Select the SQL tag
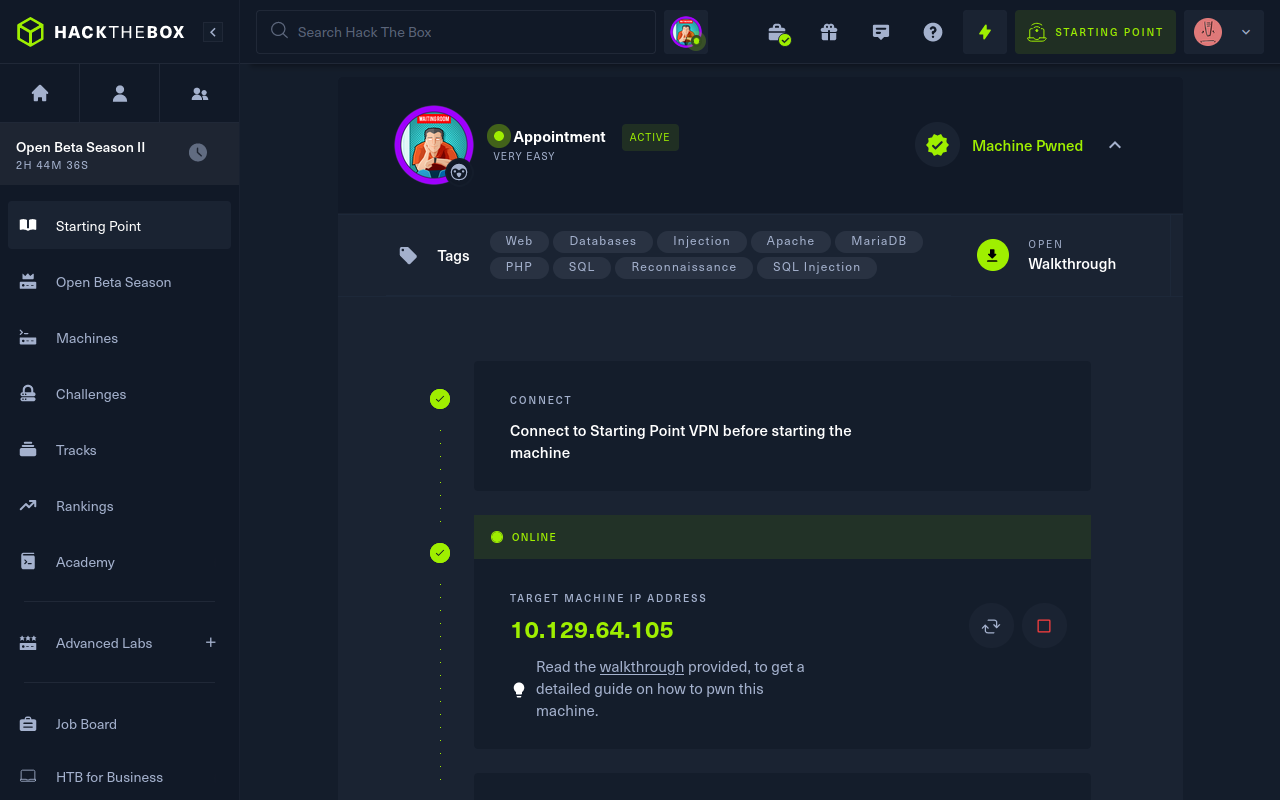1280x800 pixels. pos(582,267)
